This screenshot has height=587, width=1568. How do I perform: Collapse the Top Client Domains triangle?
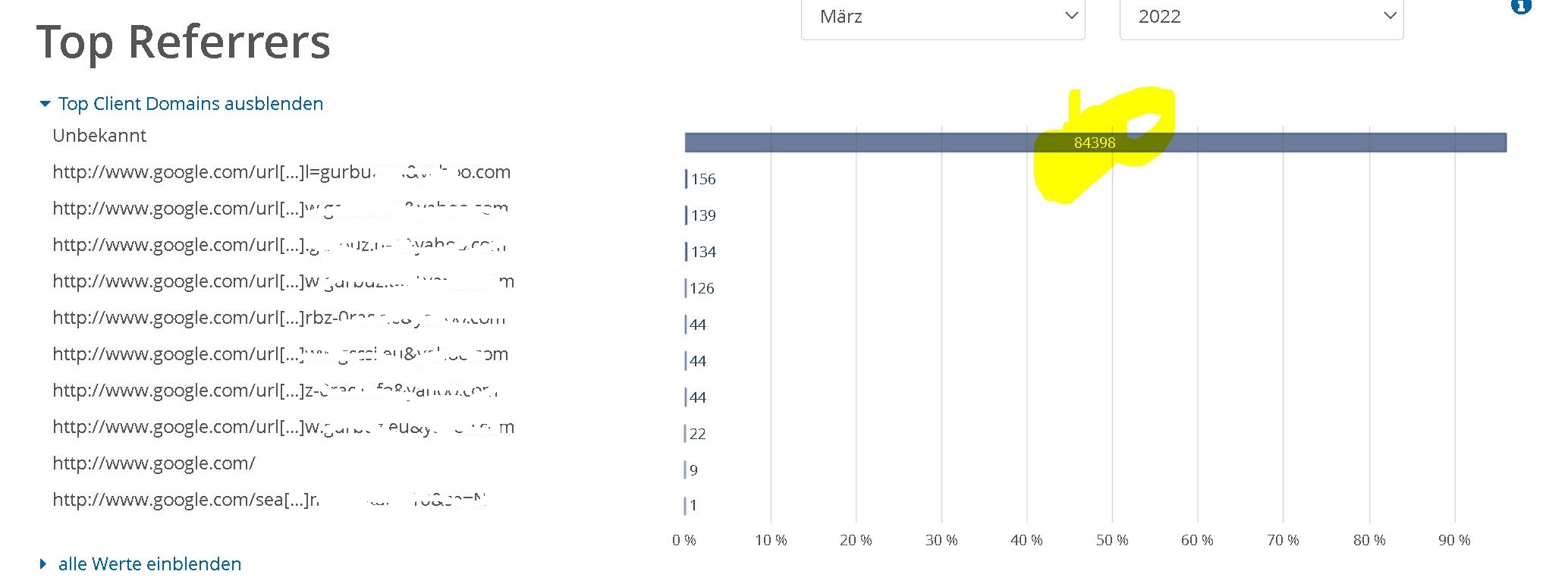coord(45,104)
